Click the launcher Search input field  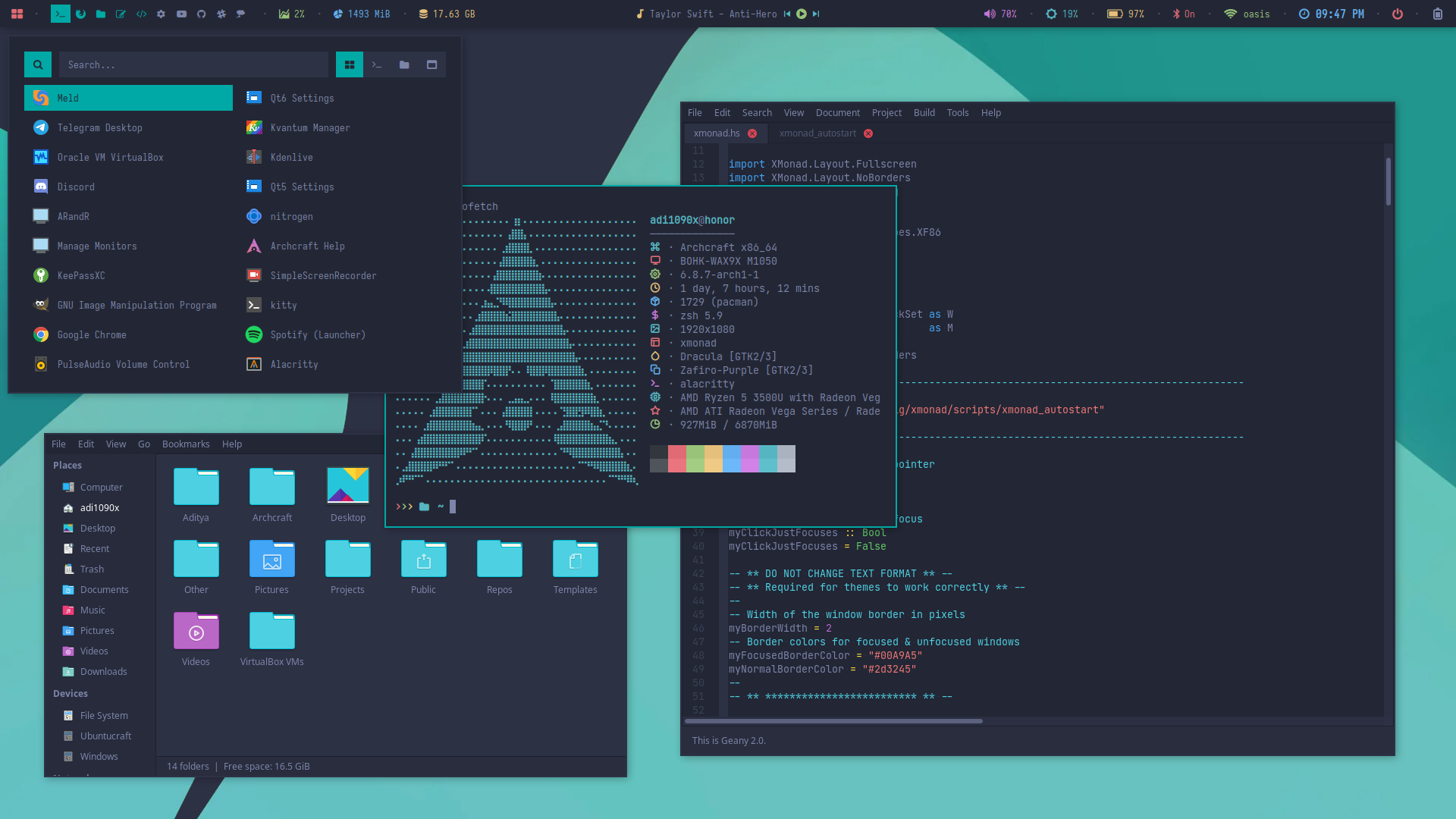[193, 64]
